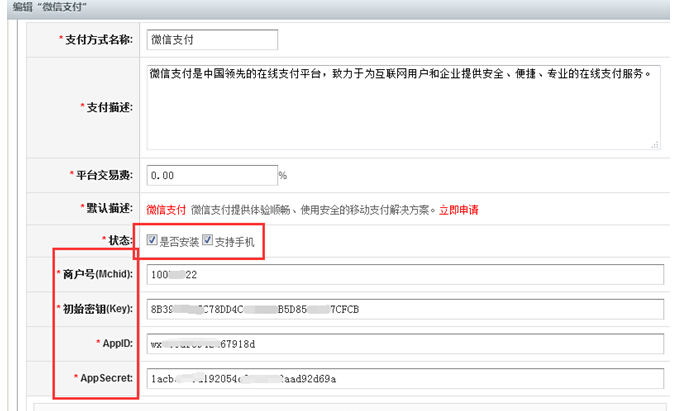
Task: Open the 立即申请 link
Action: point(459,210)
